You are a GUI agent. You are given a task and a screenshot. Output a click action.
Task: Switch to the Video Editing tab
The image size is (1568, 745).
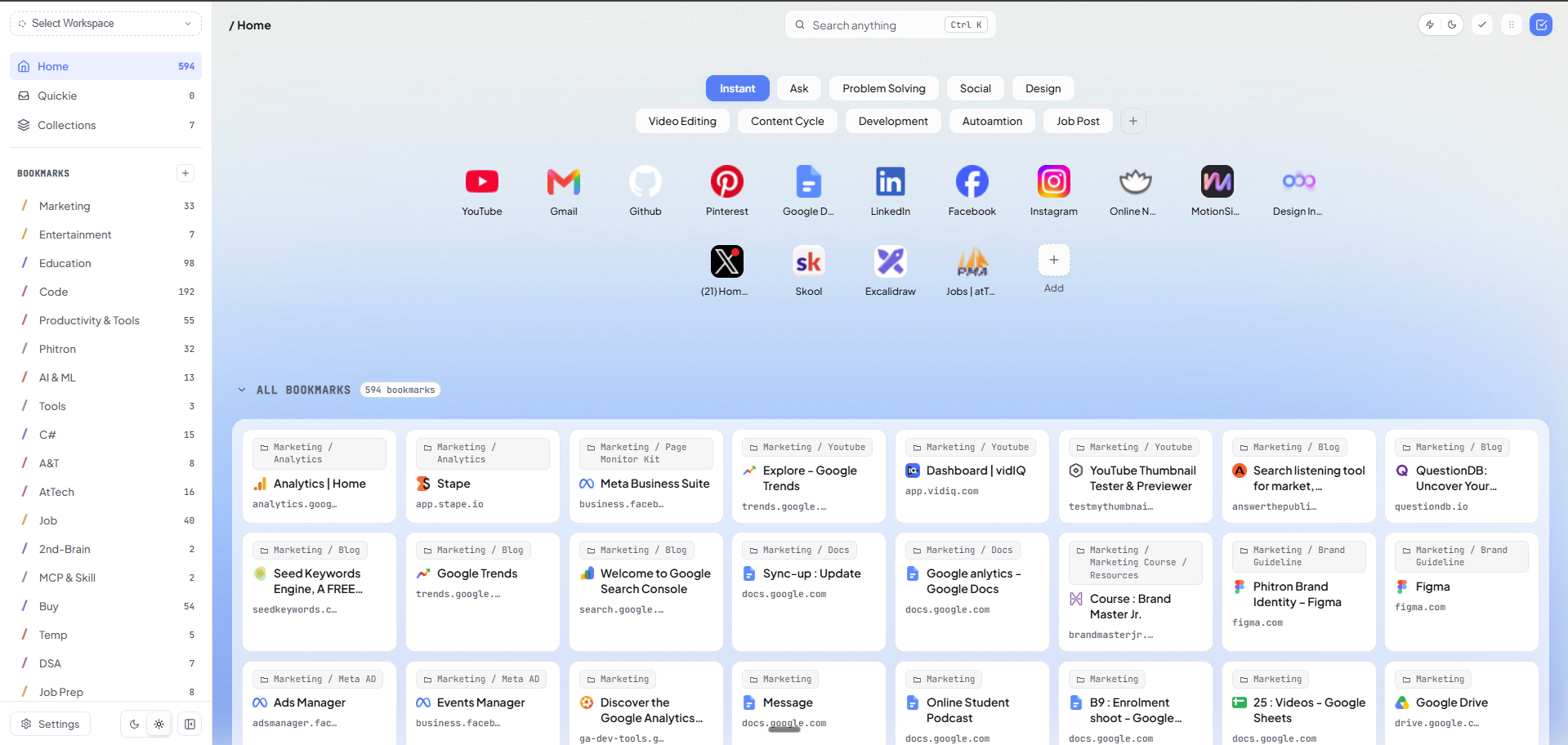[682, 121]
